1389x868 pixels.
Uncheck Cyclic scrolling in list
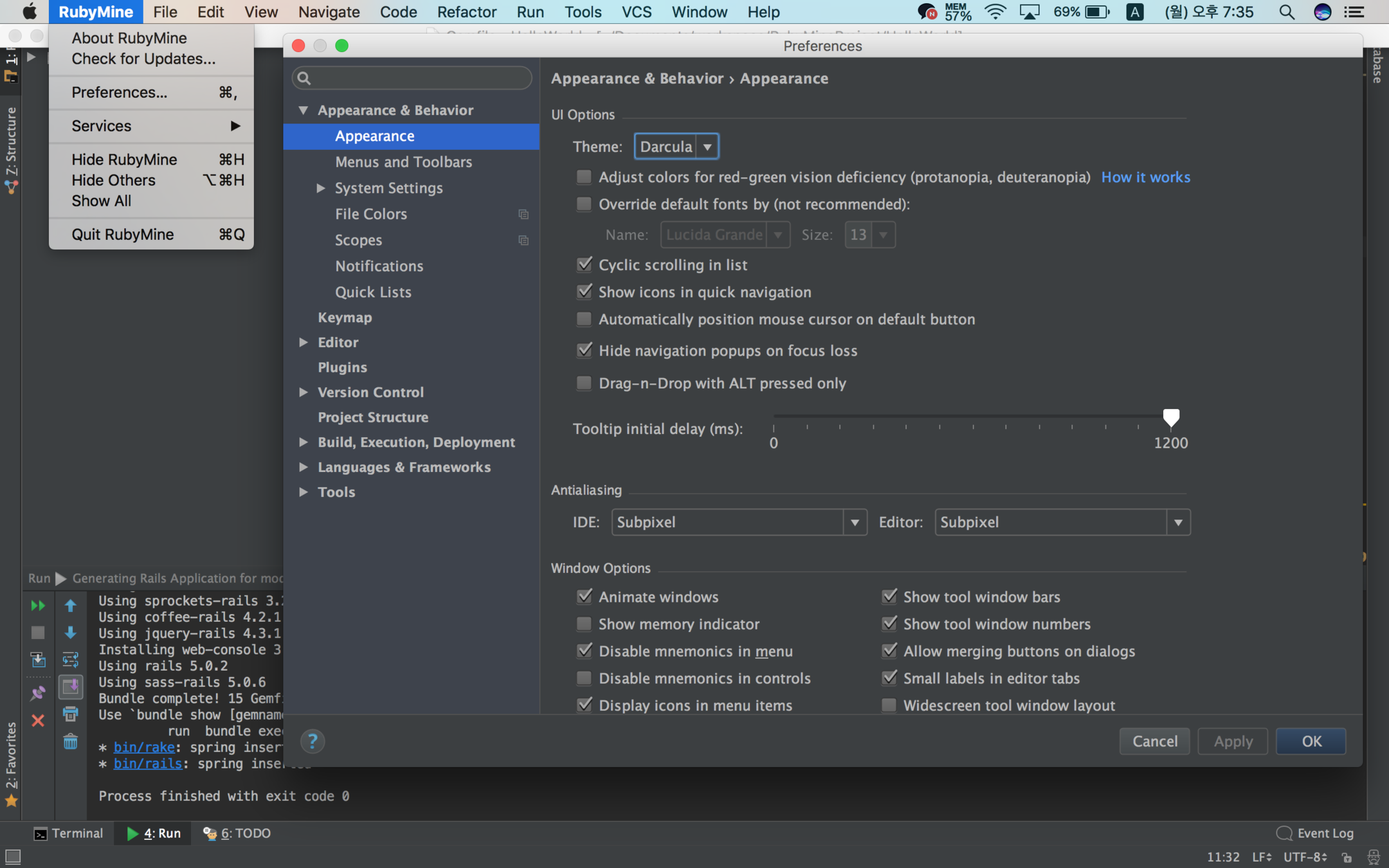(584, 264)
